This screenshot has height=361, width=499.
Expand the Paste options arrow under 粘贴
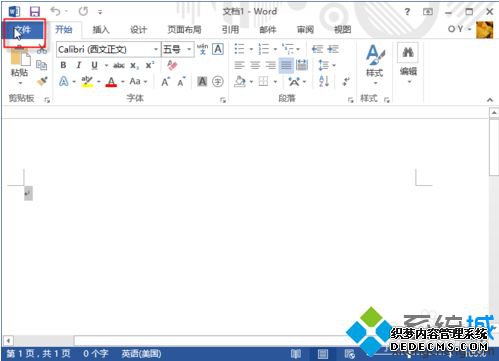[x=20, y=83]
